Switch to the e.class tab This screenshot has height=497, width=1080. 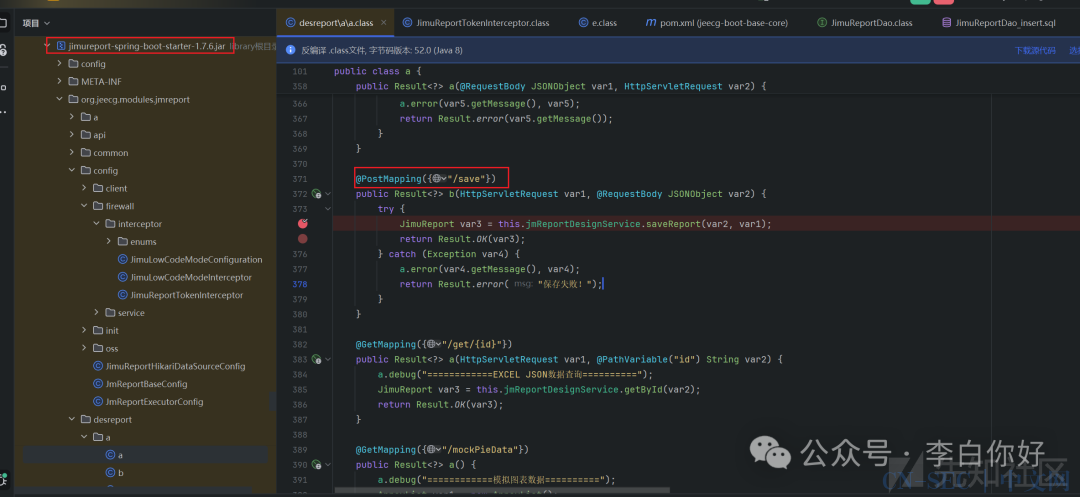pyautogui.click(x=598, y=23)
